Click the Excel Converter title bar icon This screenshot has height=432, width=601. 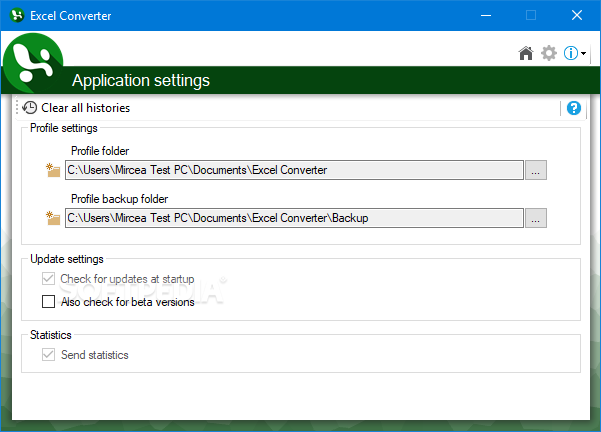tap(17, 15)
